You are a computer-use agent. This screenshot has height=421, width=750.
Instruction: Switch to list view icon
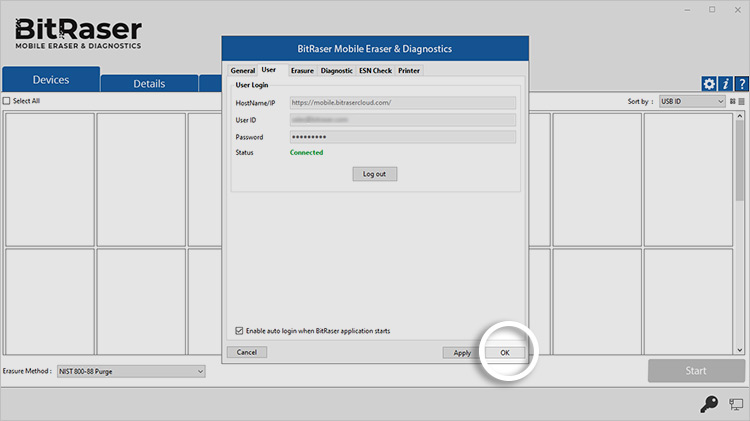[741, 101]
